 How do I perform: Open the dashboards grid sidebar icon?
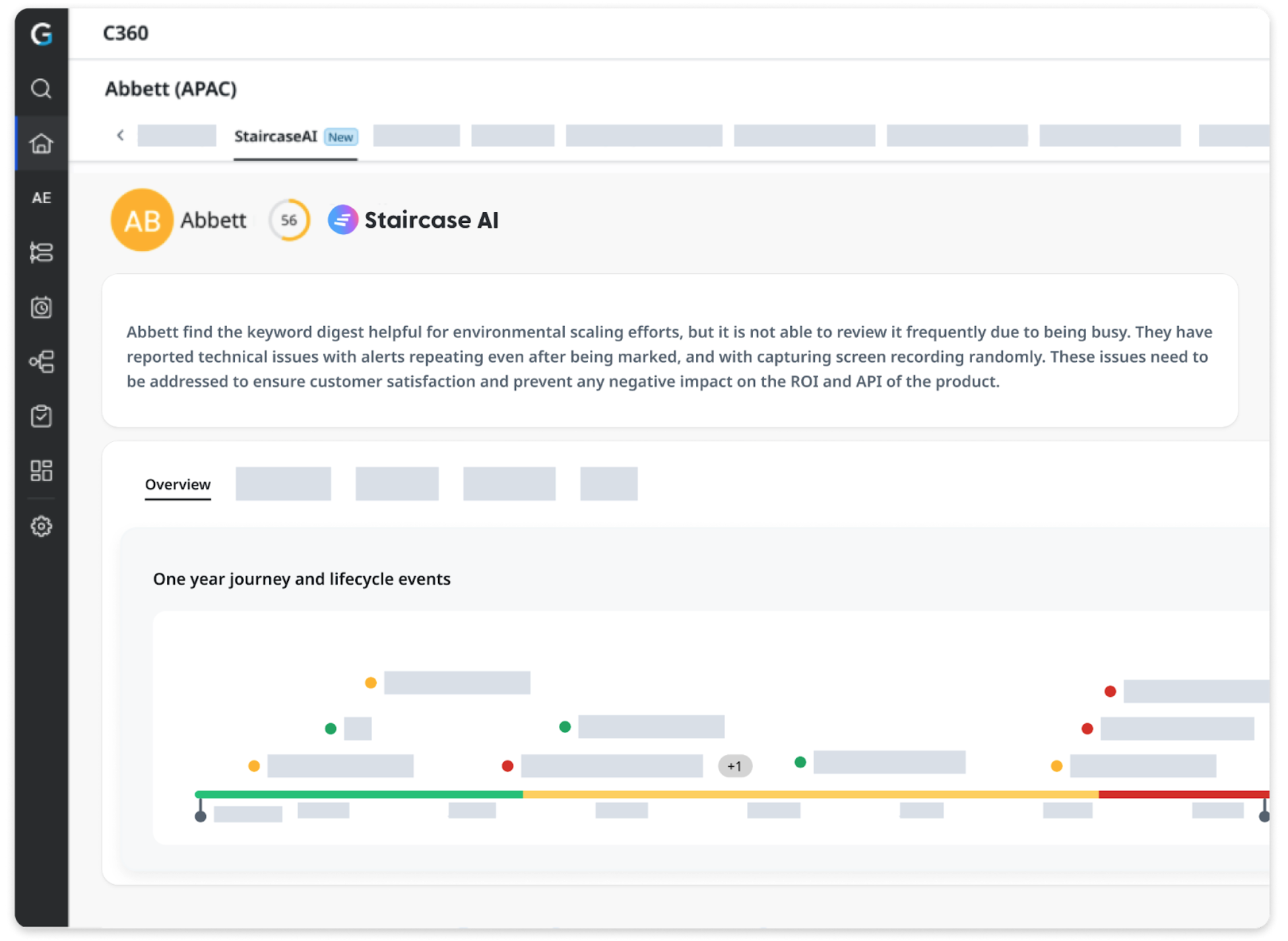42,471
